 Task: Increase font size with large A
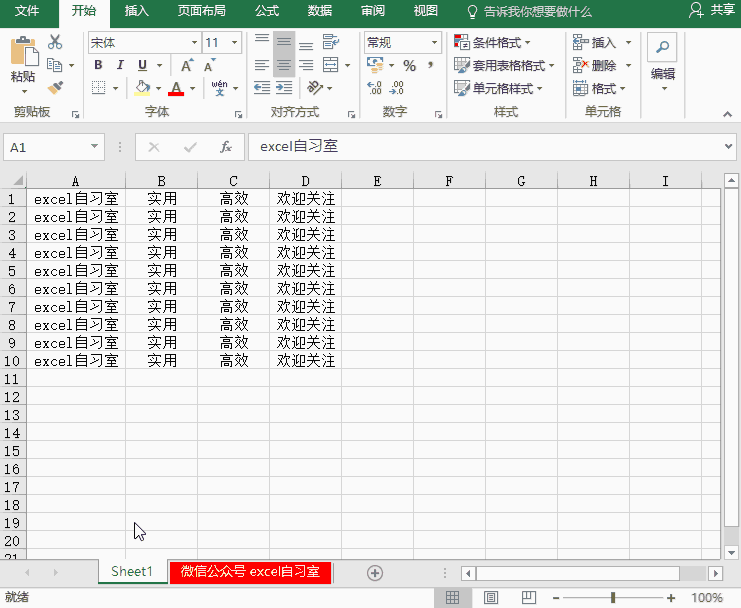[187, 65]
